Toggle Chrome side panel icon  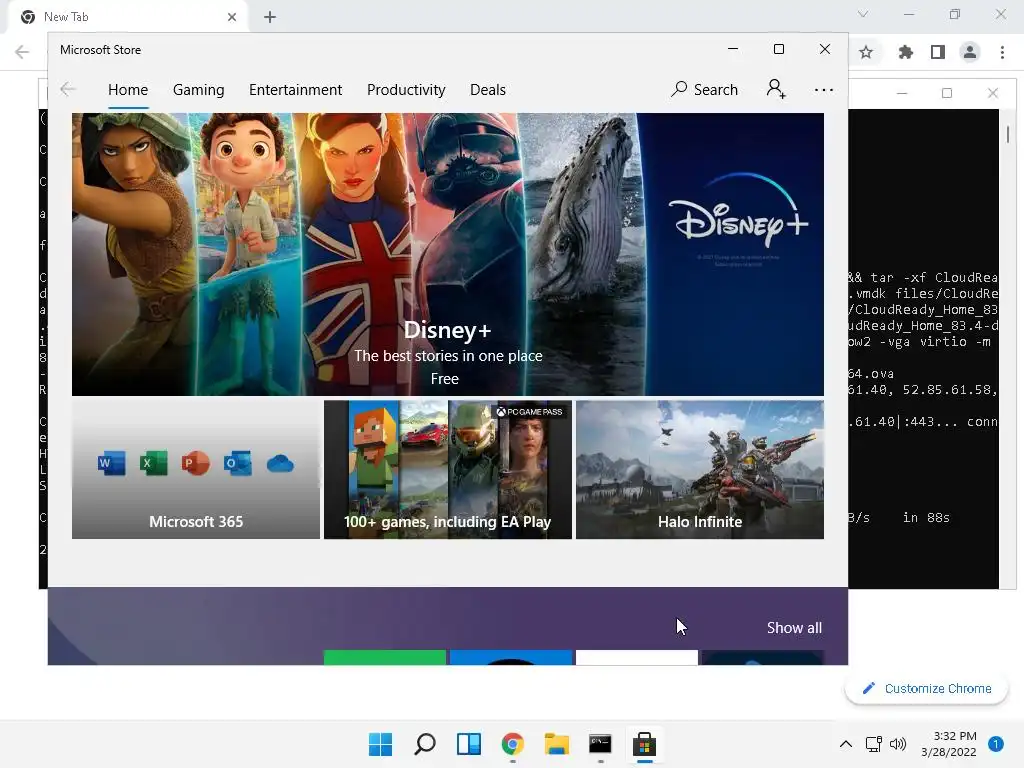[x=938, y=52]
